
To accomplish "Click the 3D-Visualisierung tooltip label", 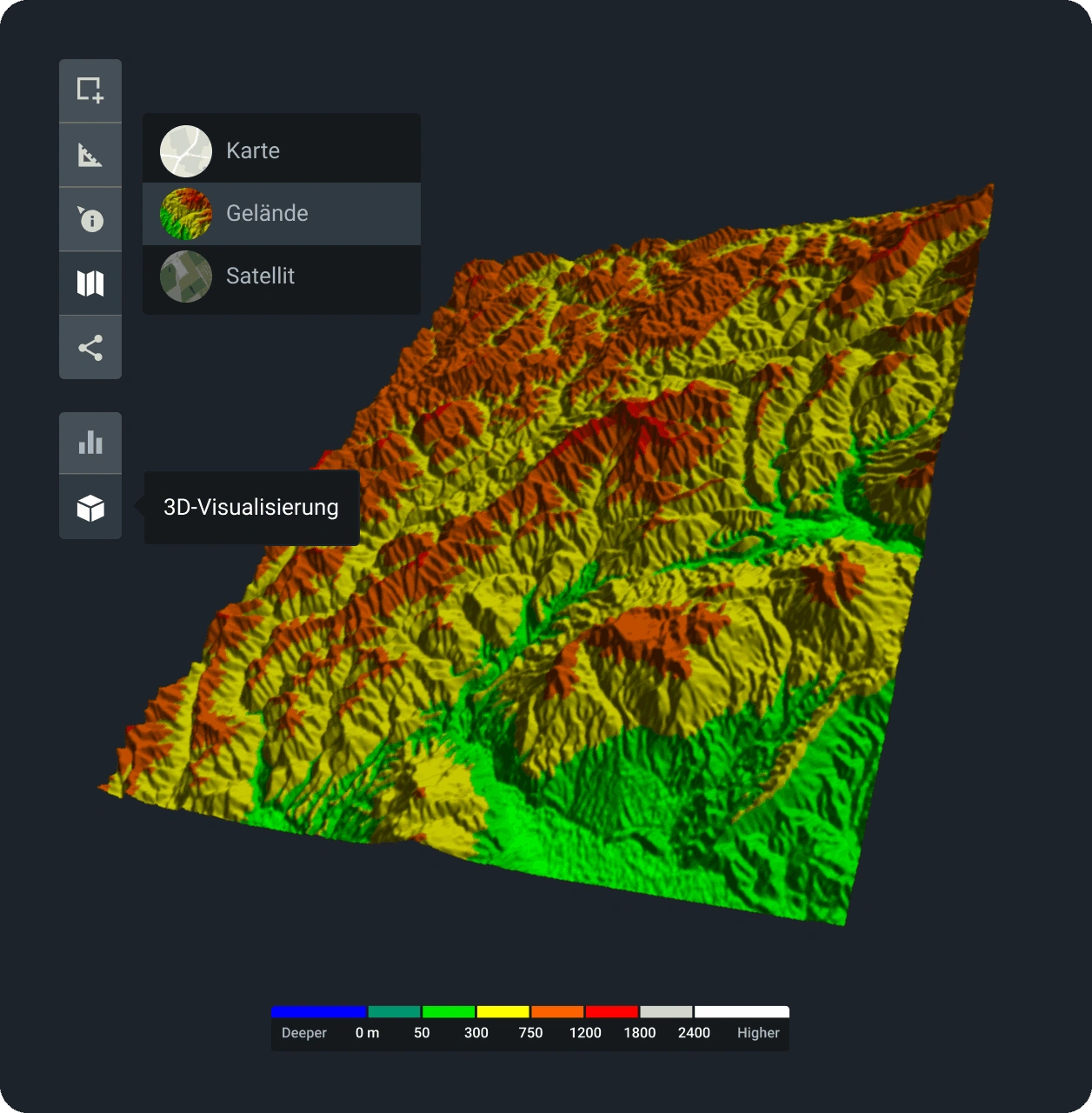I will tap(250, 507).
